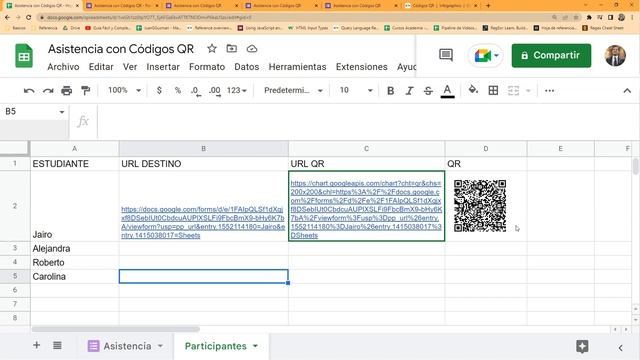
Task: Expand merge cells options arrow
Action: pos(528,91)
